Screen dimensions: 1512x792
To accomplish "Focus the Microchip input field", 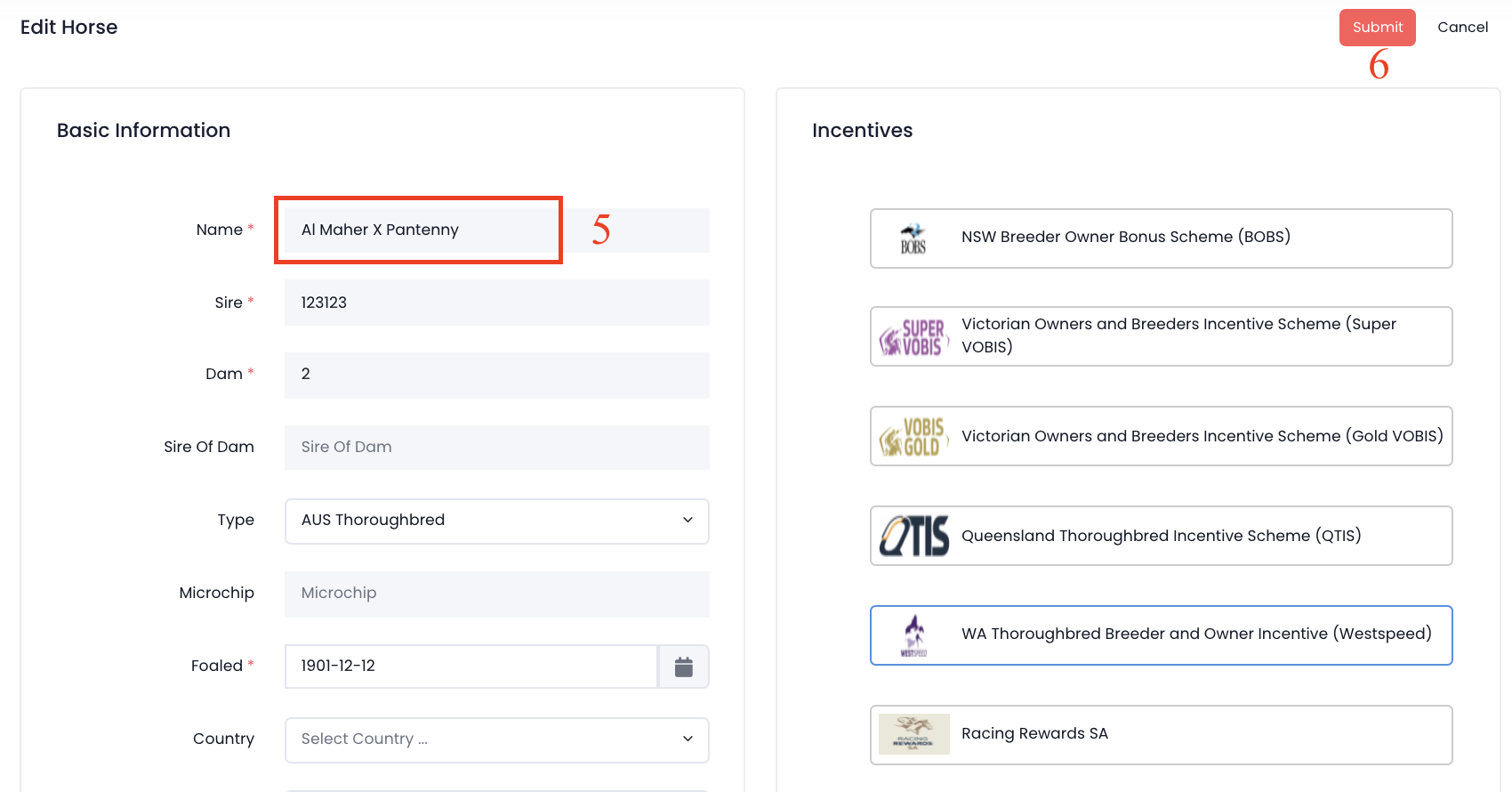I will pyautogui.click(x=496, y=594).
